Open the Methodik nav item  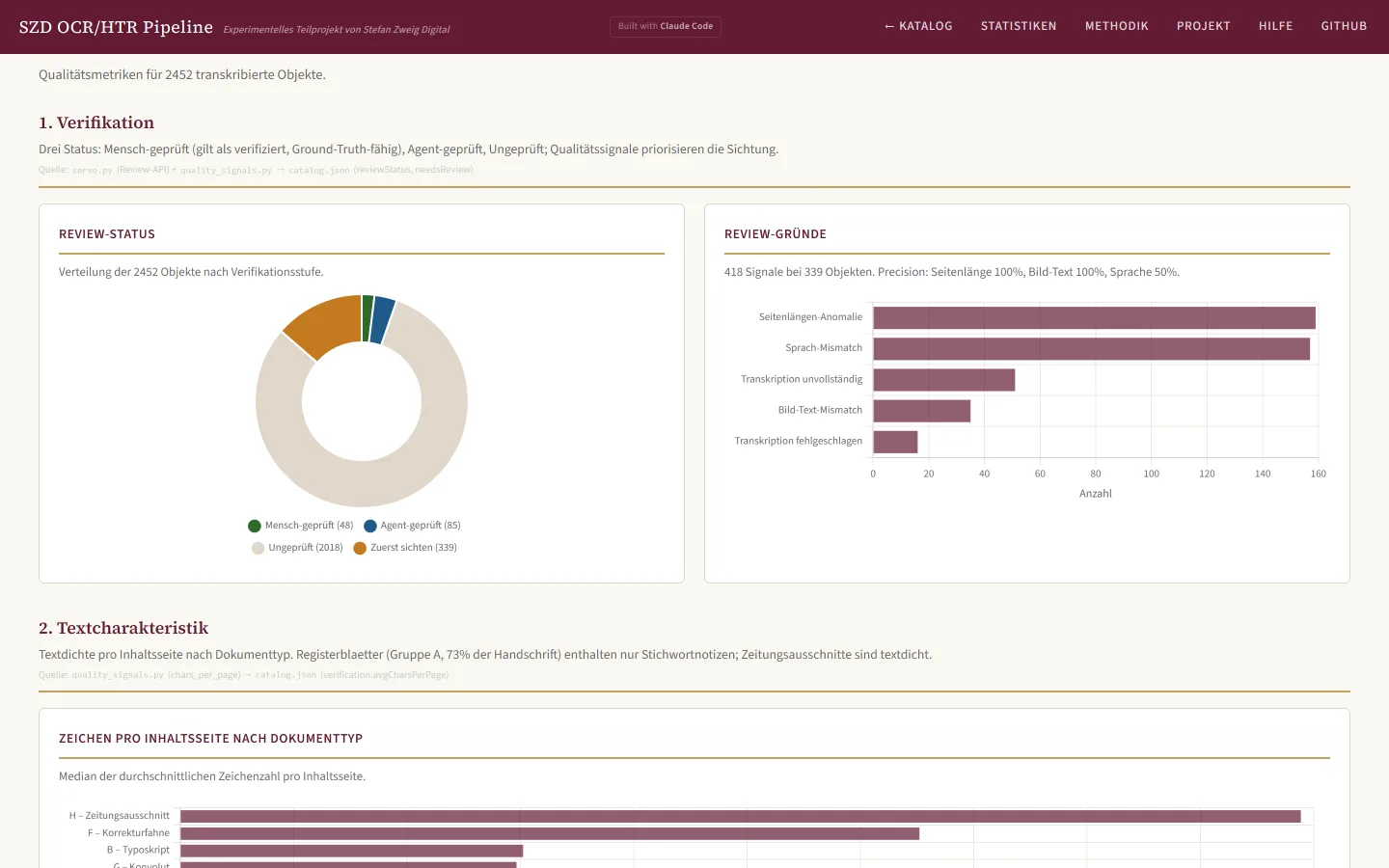(x=1117, y=26)
